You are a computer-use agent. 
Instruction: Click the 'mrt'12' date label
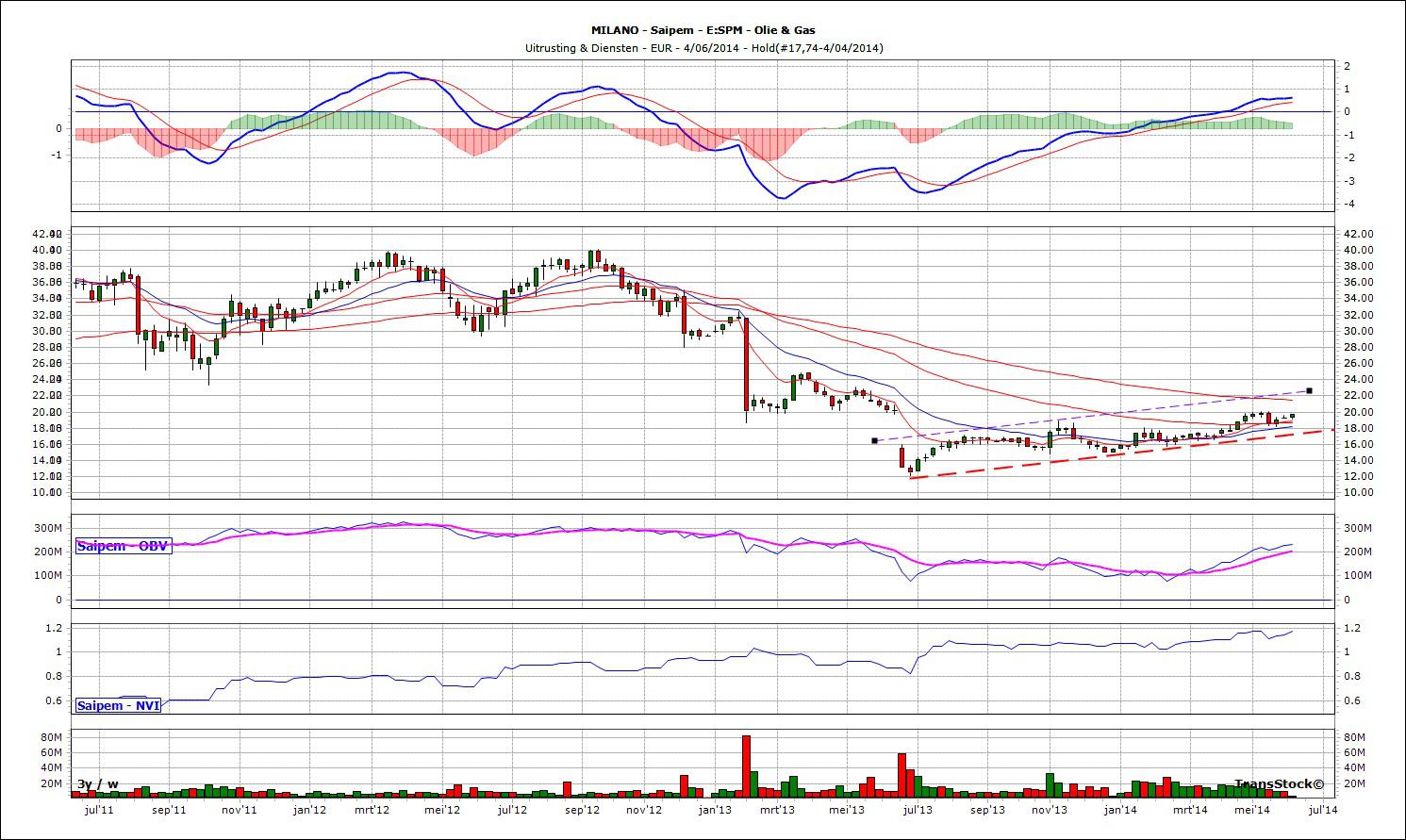coord(372,809)
